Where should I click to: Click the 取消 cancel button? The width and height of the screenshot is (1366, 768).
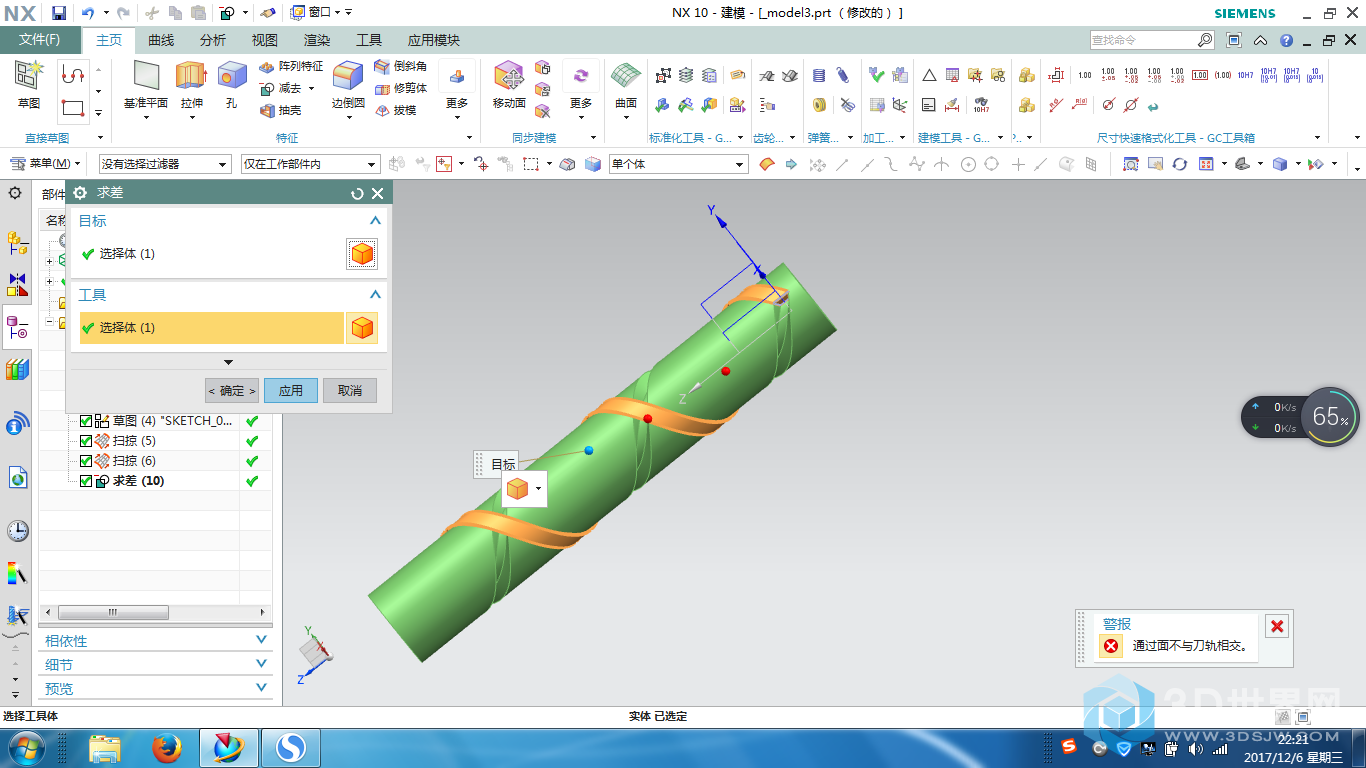click(x=350, y=391)
